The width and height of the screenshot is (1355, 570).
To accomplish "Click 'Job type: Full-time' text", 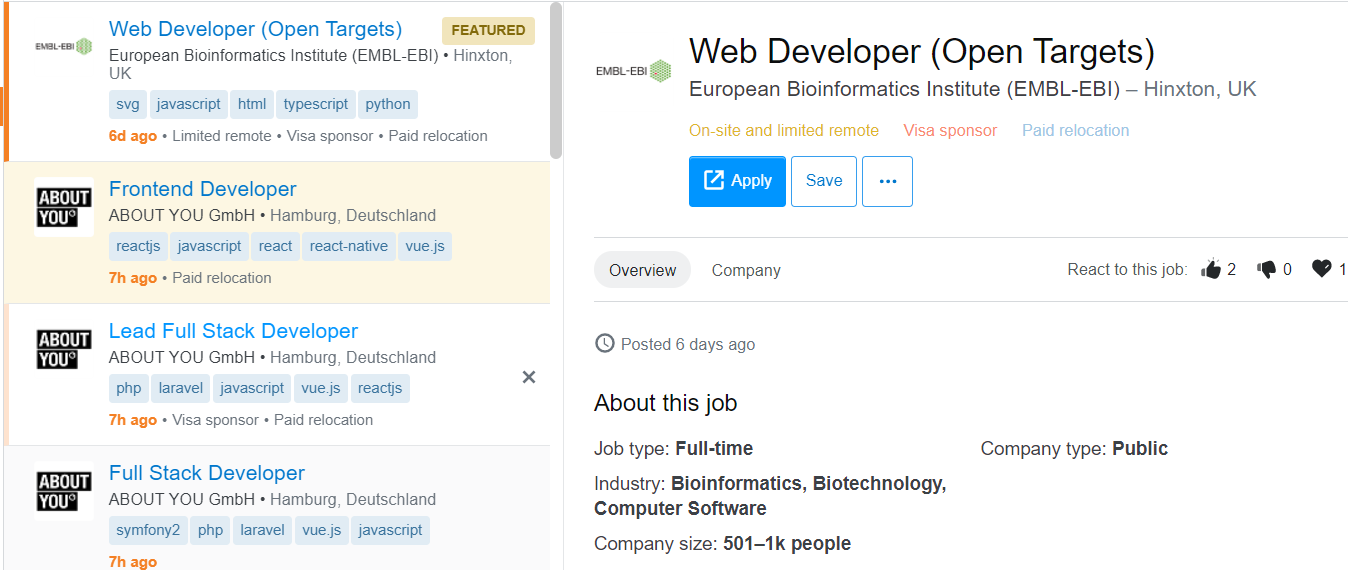I will [673, 449].
